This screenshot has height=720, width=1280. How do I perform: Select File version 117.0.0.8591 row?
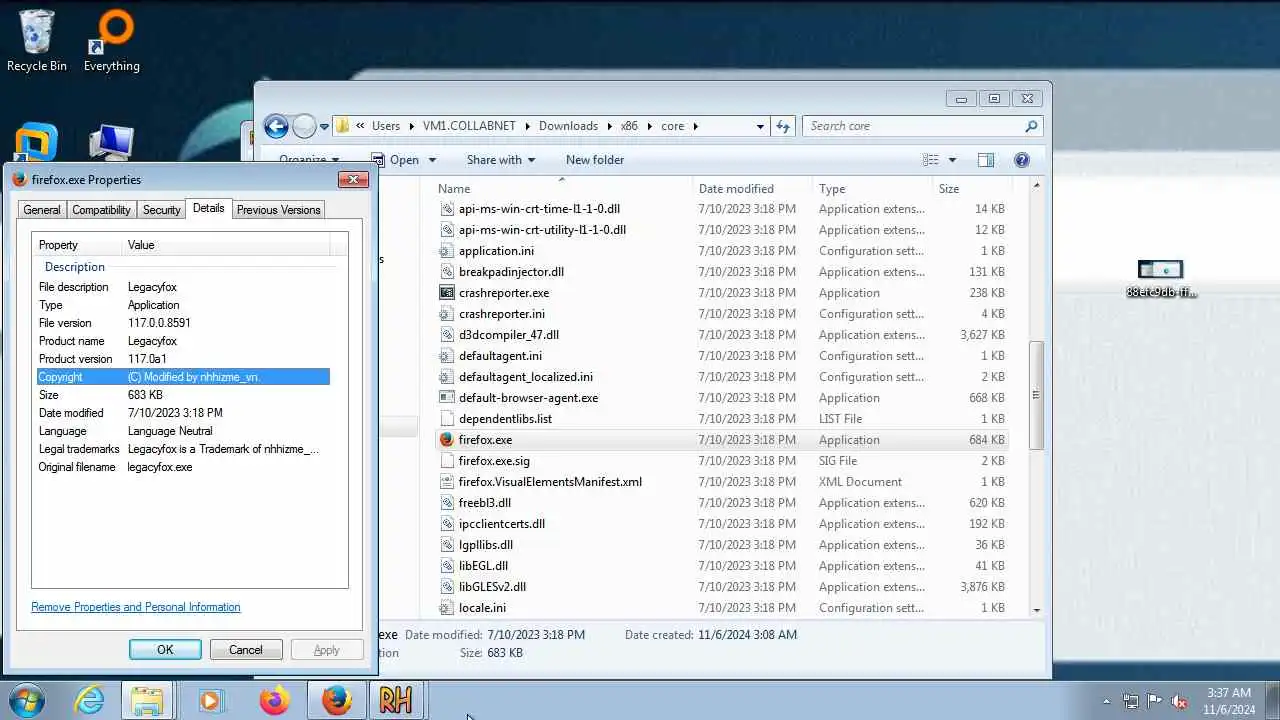pos(183,323)
